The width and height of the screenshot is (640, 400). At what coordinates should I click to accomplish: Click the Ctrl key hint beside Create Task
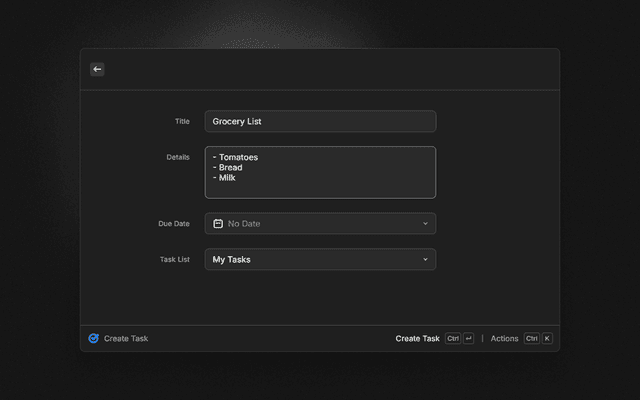pyautogui.click(x=453, y=338)
